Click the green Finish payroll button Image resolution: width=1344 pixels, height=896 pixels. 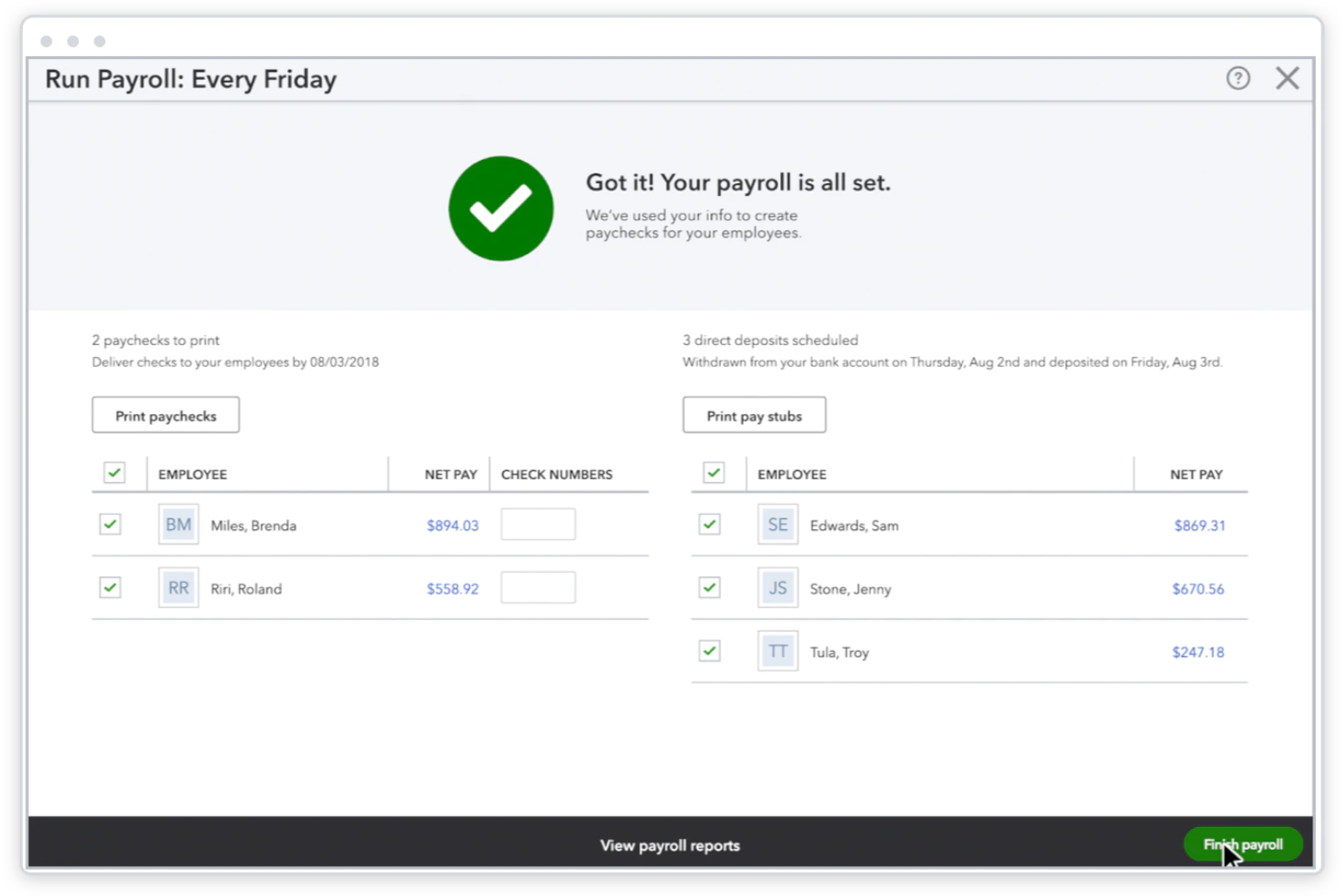[1242, 844]
